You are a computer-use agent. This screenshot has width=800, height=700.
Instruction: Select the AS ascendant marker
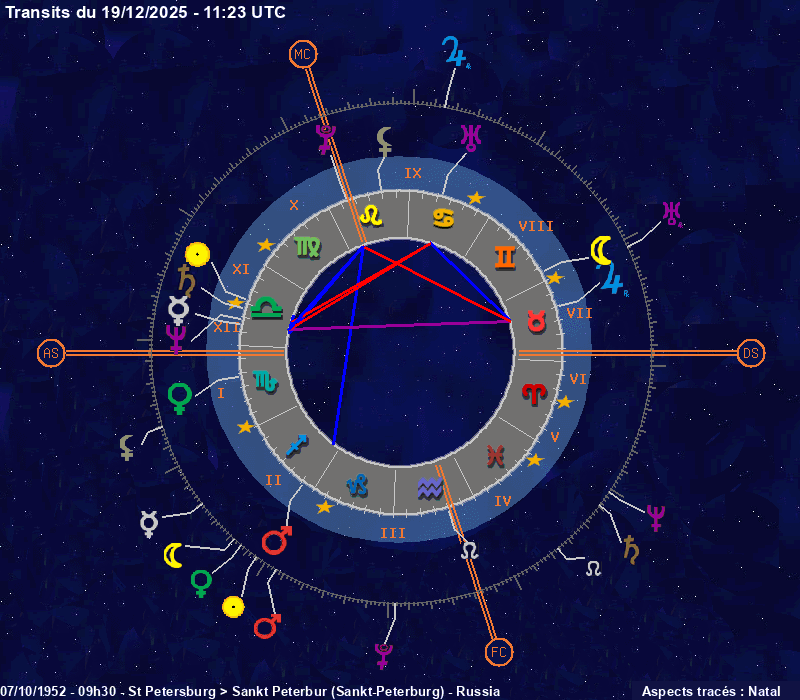51,353
